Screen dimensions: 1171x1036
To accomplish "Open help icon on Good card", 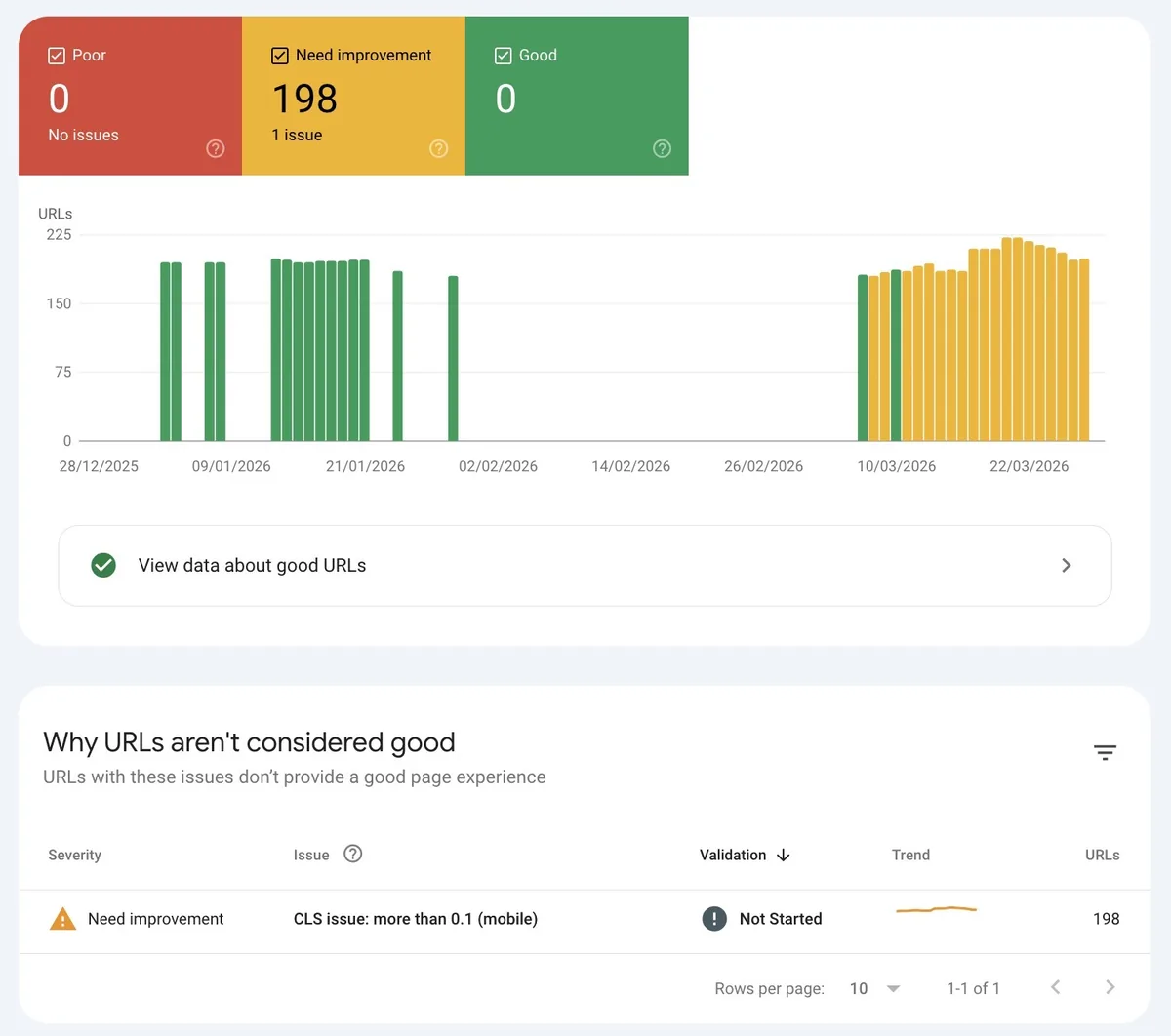I will tap(663, 148).
